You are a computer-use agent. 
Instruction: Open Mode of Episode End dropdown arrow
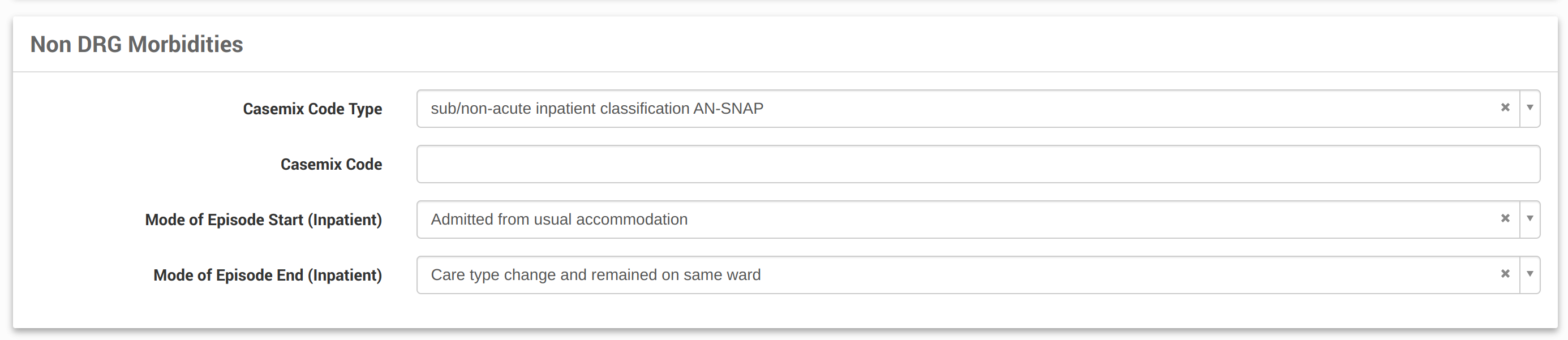click(1530, 274)
